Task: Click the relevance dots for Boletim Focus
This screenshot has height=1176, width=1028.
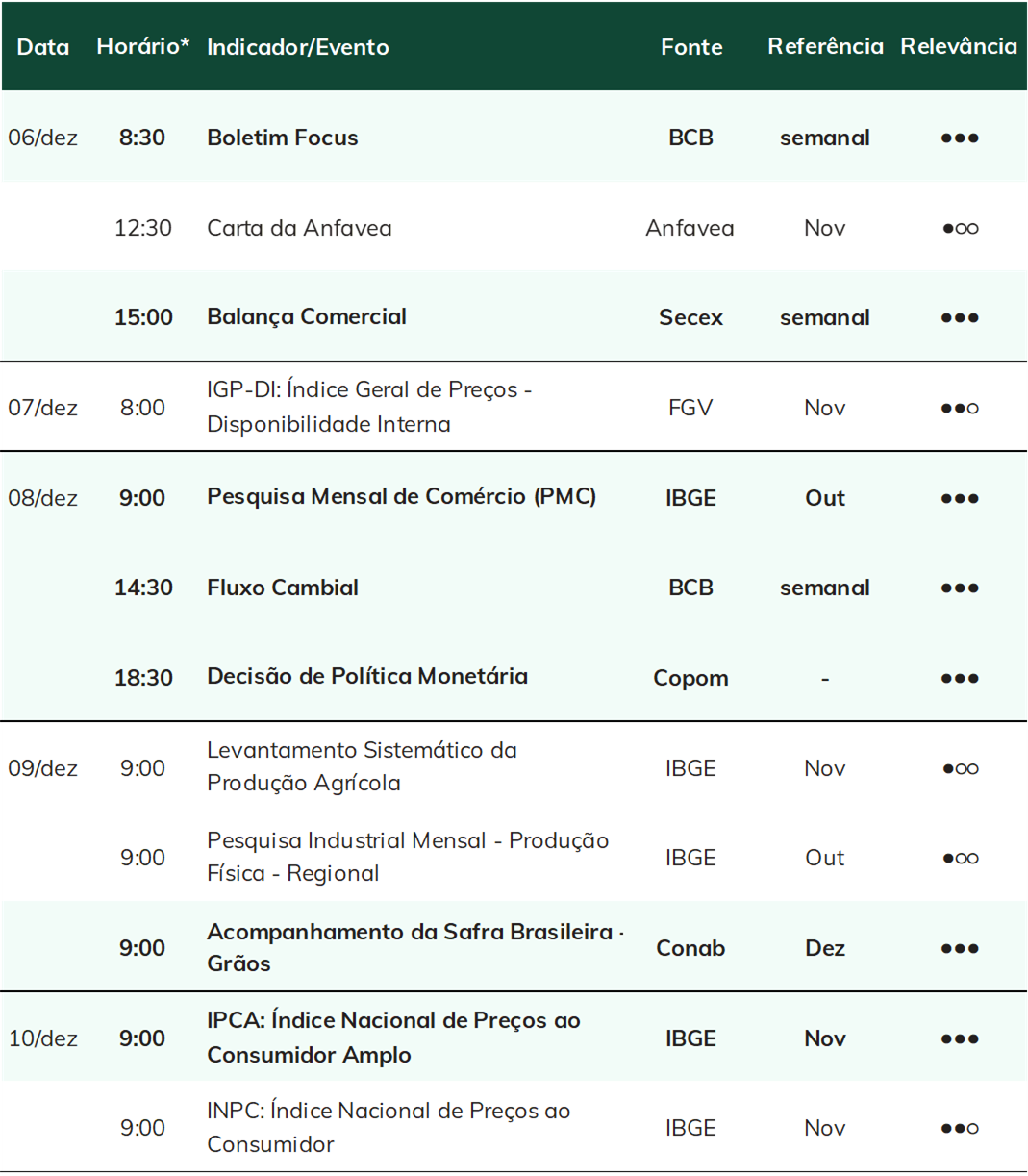Action: click(x=960, y=138)
